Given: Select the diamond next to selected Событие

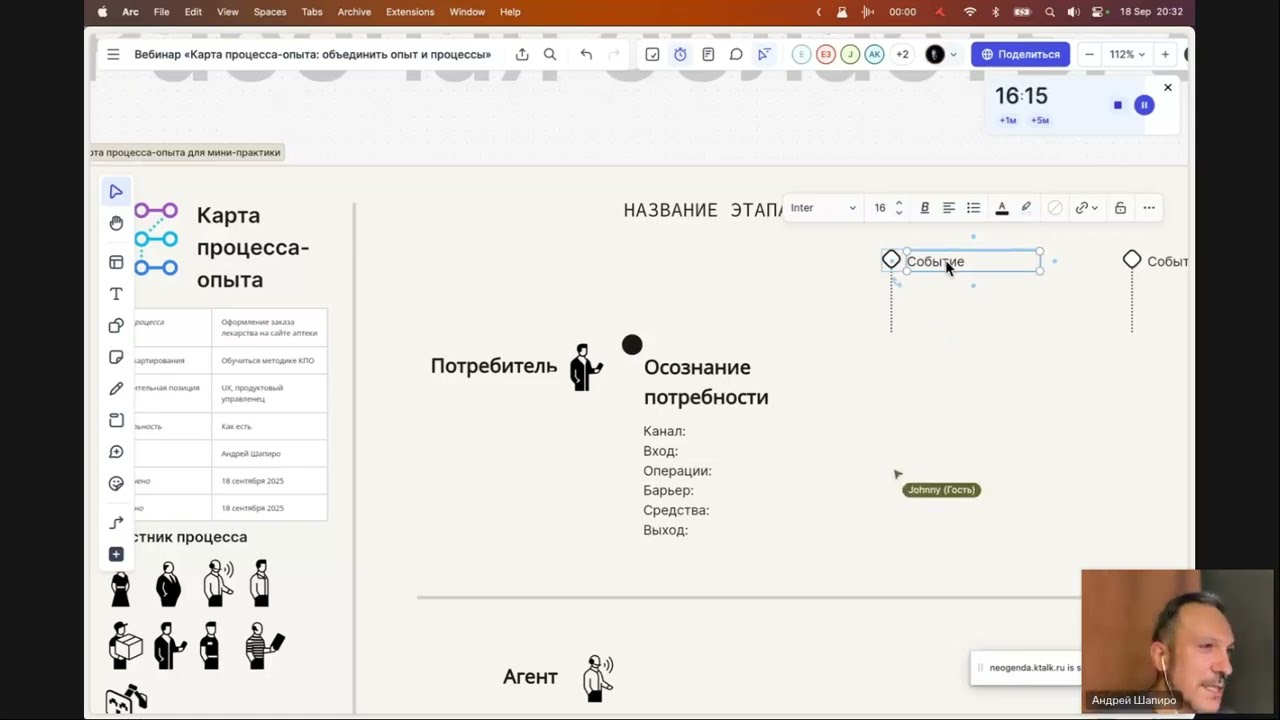Looking at the screenshot, I should [891, 260].
